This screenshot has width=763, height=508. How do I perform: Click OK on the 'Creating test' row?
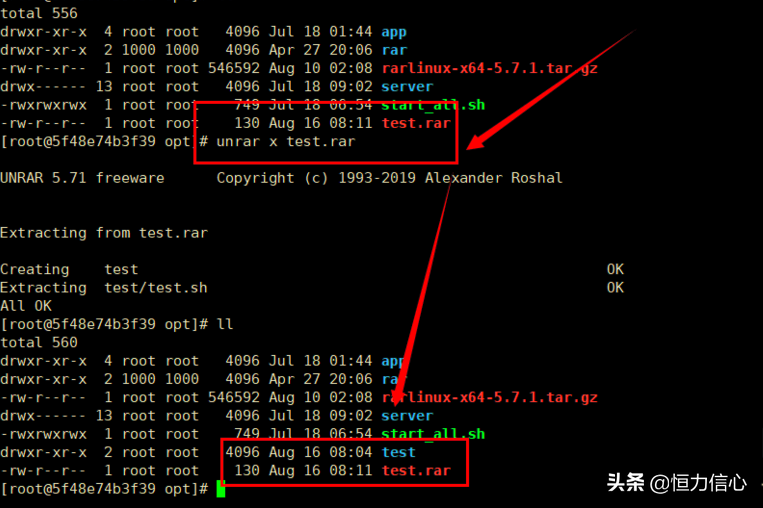615,270
